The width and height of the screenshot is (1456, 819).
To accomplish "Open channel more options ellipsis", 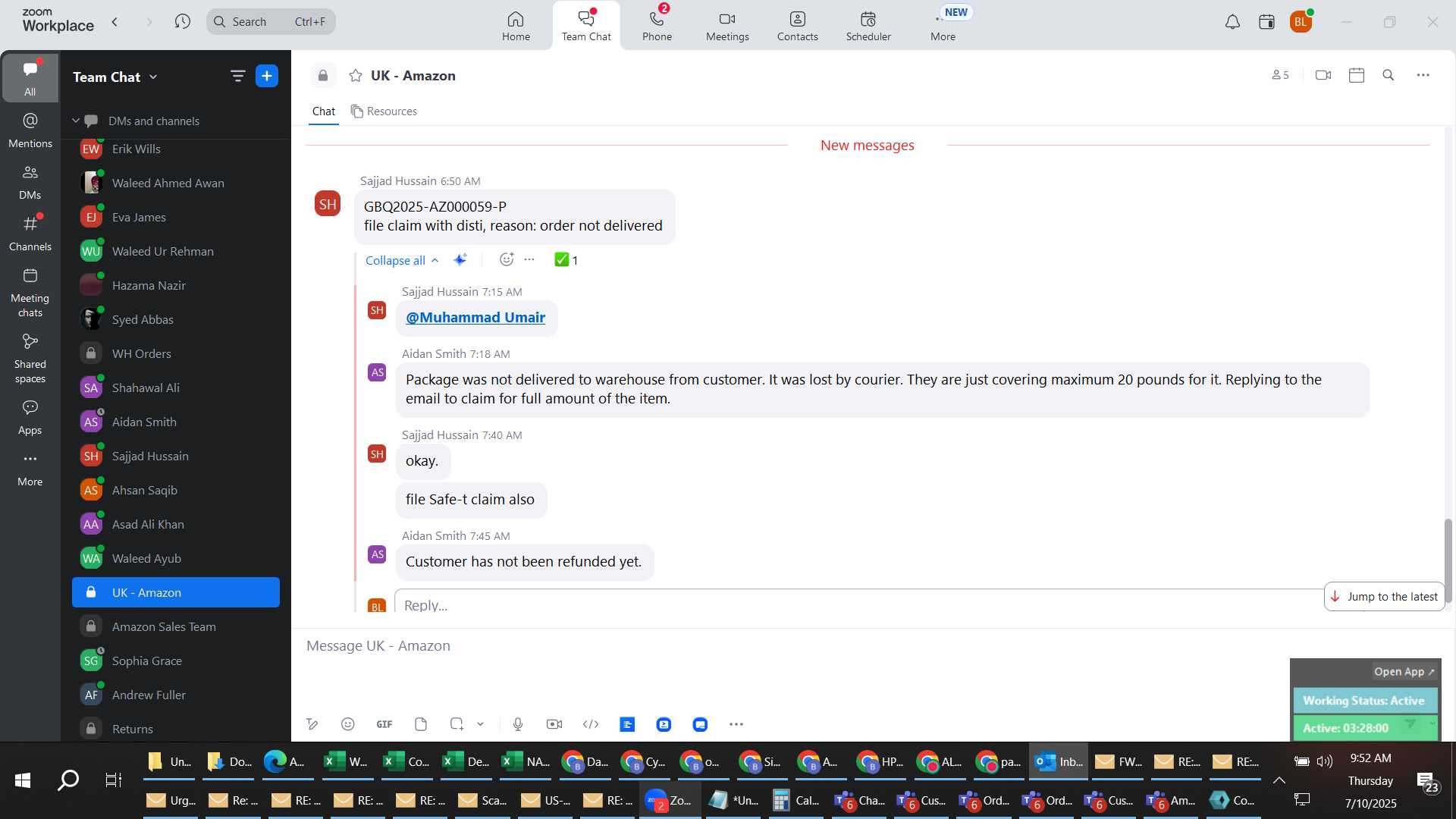I will pyautogui.click(x=1423, y=75).
